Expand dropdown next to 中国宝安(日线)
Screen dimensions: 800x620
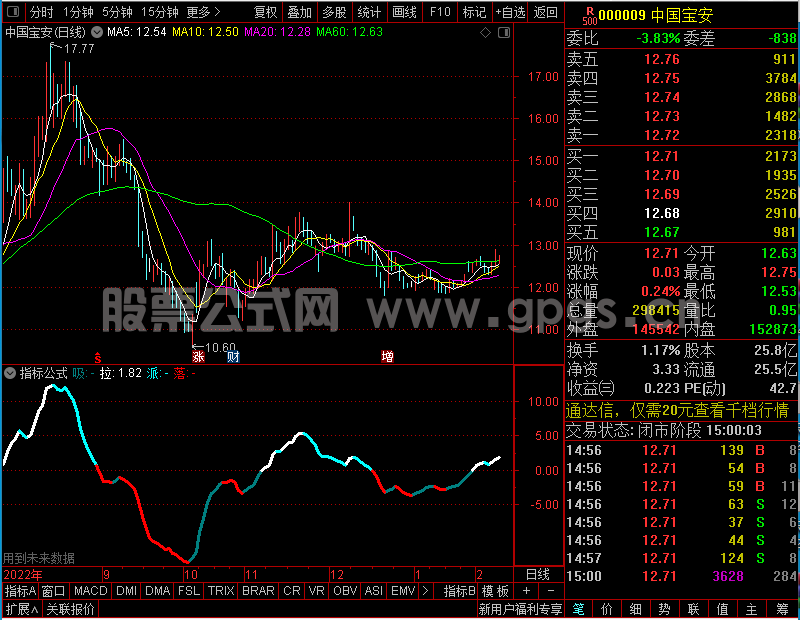click(97, 32)
